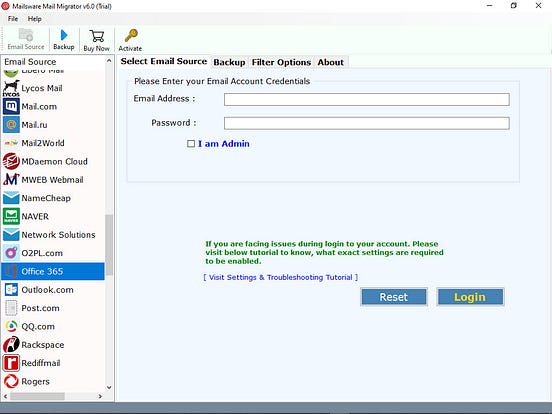Viewport: 552px width, 414px height.
Task: Select the Outlook.com icon
Action: pos(11,289)
